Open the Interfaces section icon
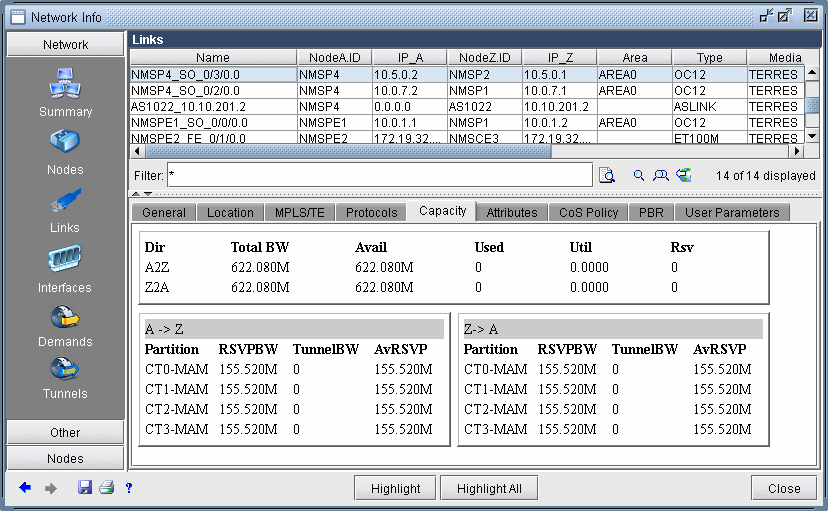Screen dimensions: 828x511 pyautogui.click(x=65, y=260)
